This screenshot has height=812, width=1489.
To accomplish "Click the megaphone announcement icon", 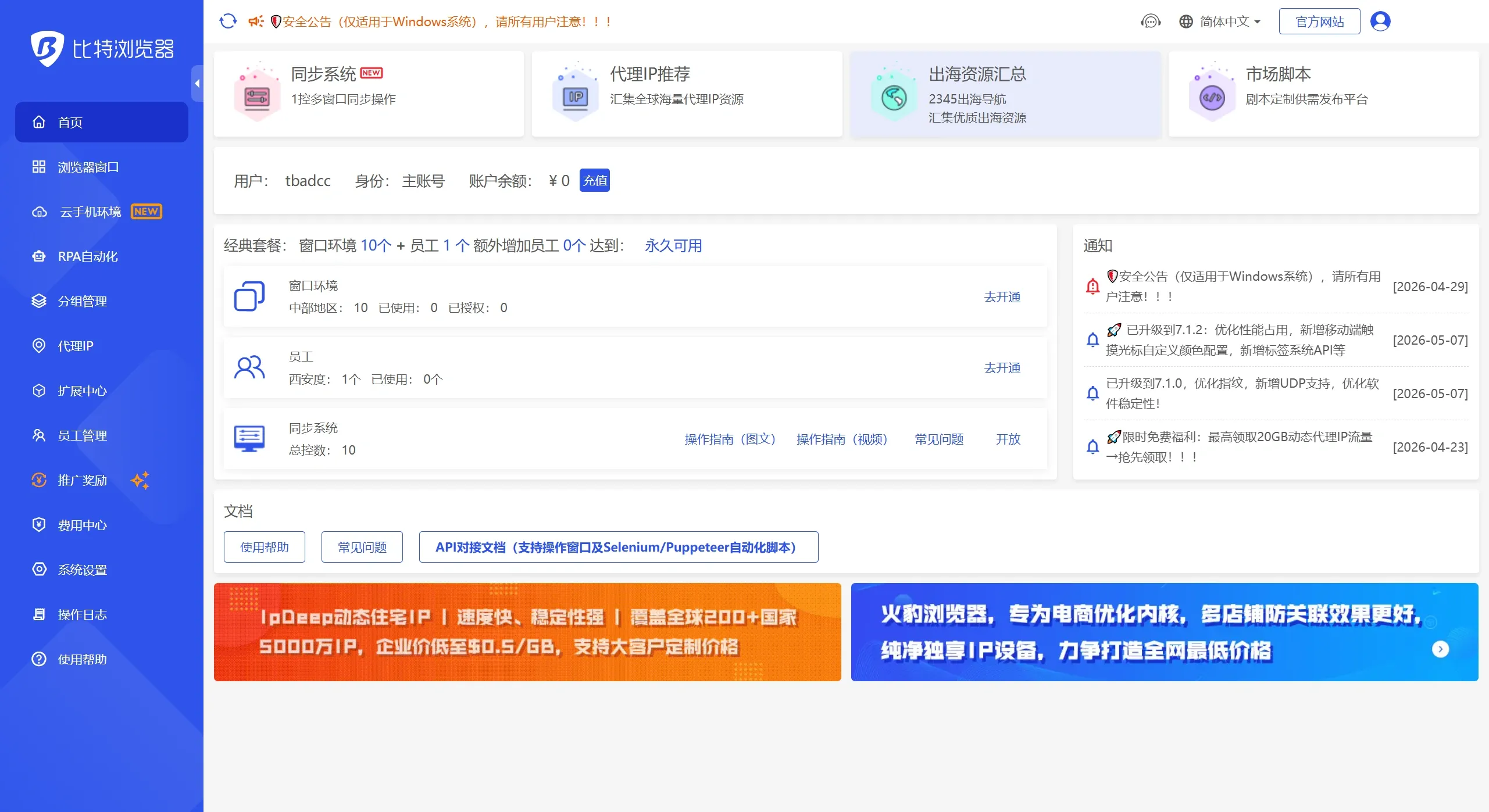I will pyautogui.click(x=256, y=22).
